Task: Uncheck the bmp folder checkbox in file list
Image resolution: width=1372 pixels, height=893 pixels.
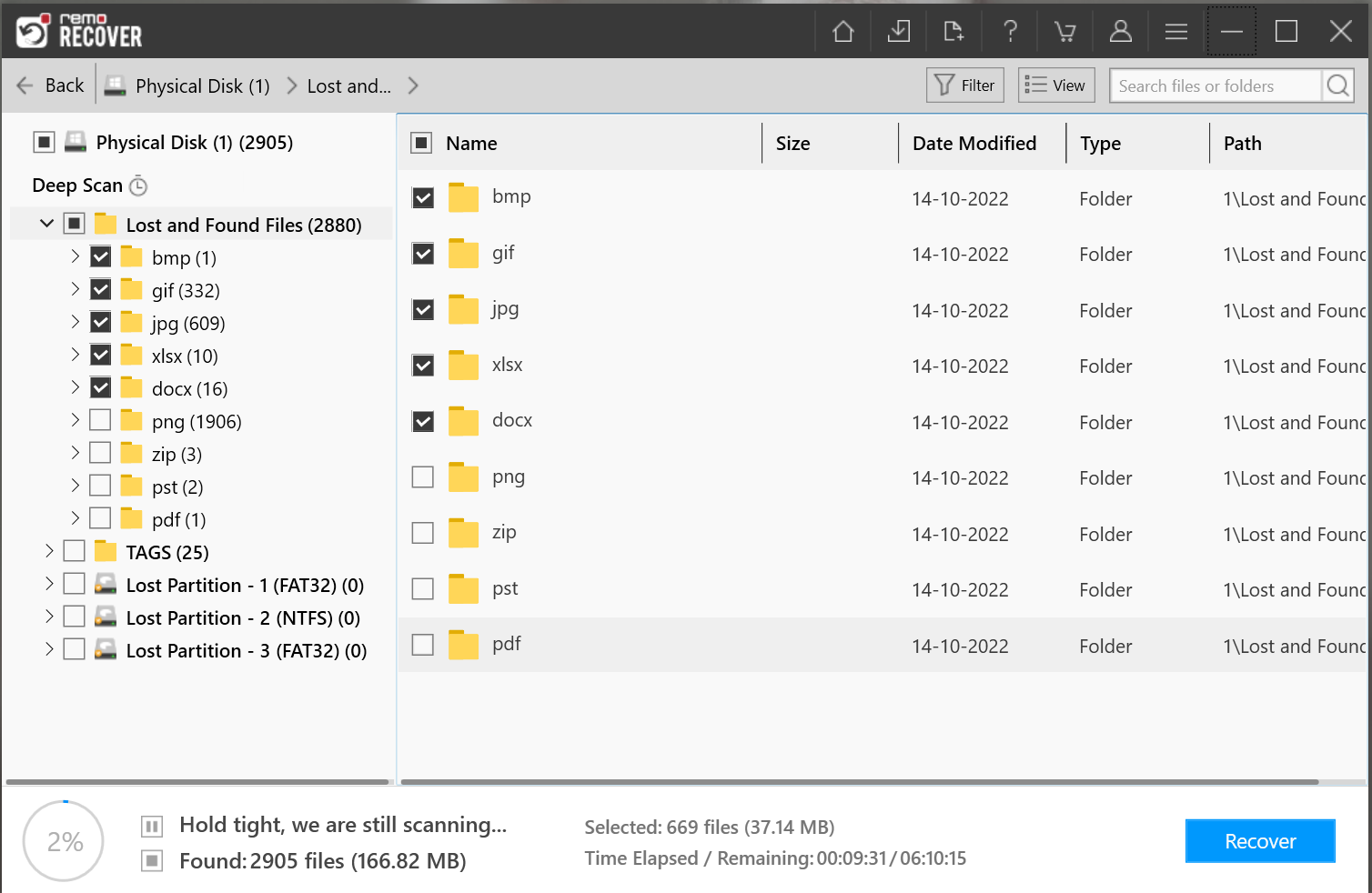Action: pos(423,197)
